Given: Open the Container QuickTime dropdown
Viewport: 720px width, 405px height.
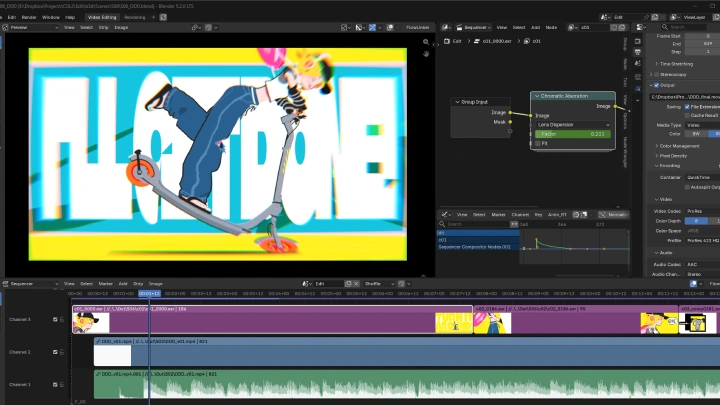Looking at the screenshot, I should 702,177.
